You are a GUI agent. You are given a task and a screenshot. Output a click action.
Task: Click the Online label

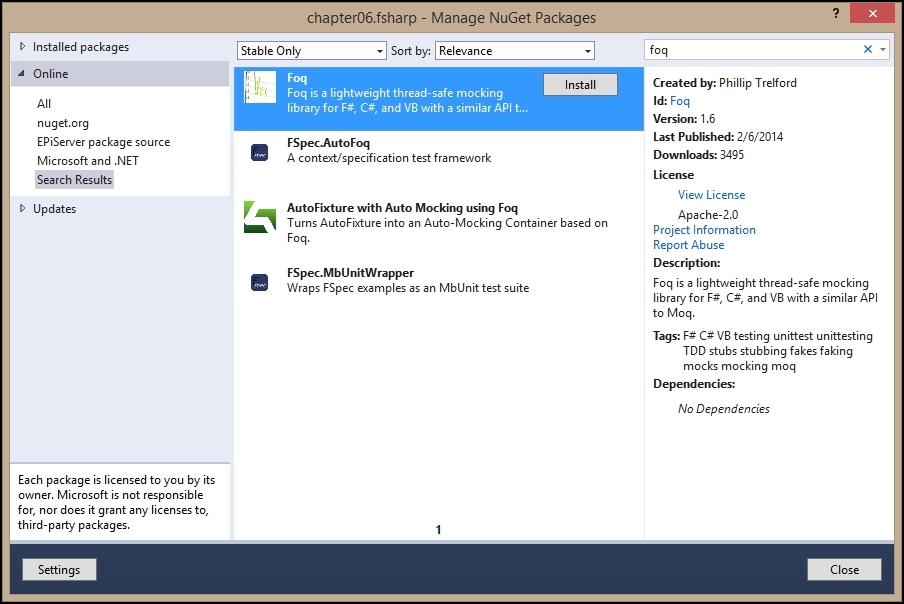50,74
